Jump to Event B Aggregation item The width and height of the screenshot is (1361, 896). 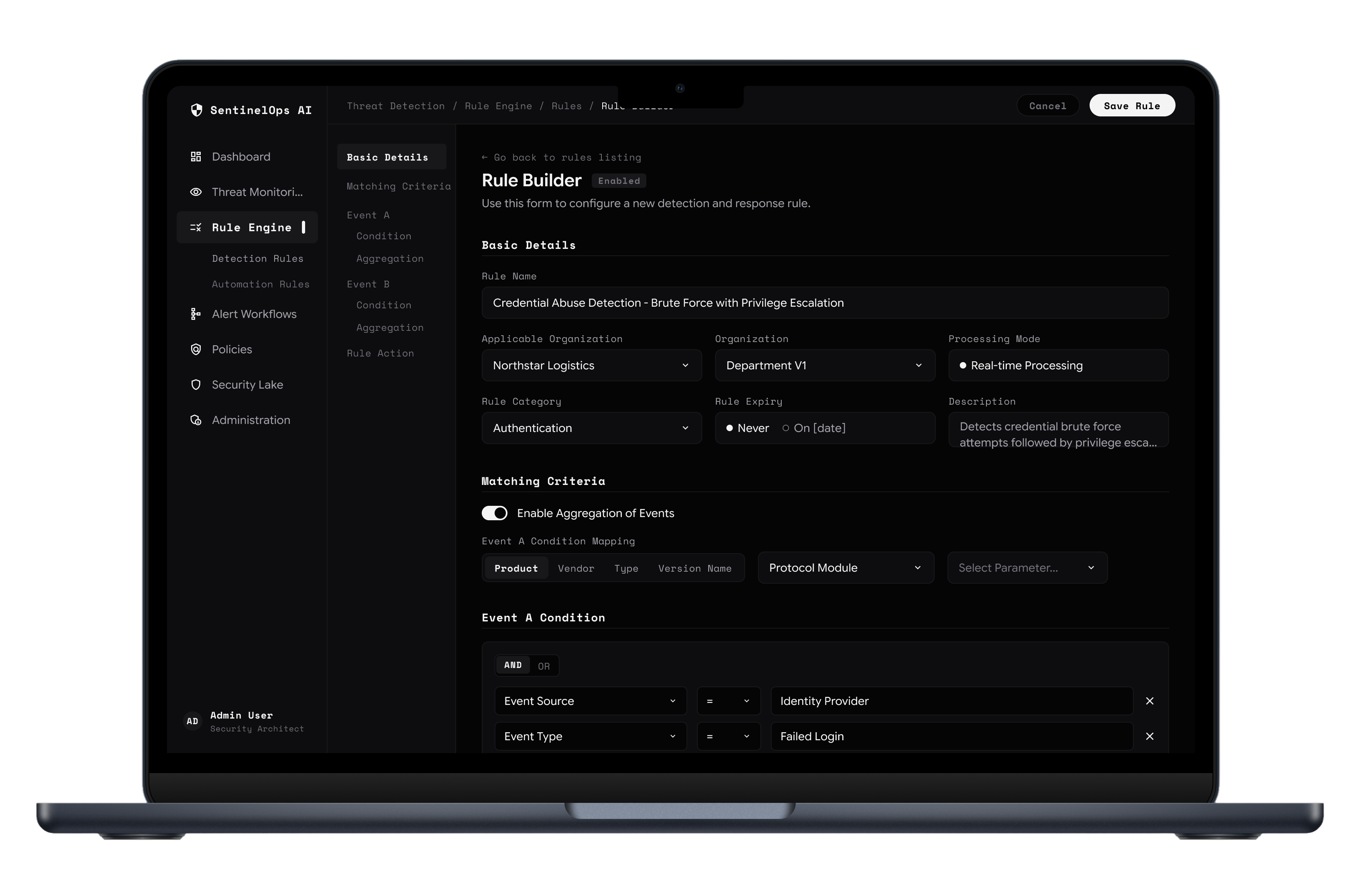(389, 328)
